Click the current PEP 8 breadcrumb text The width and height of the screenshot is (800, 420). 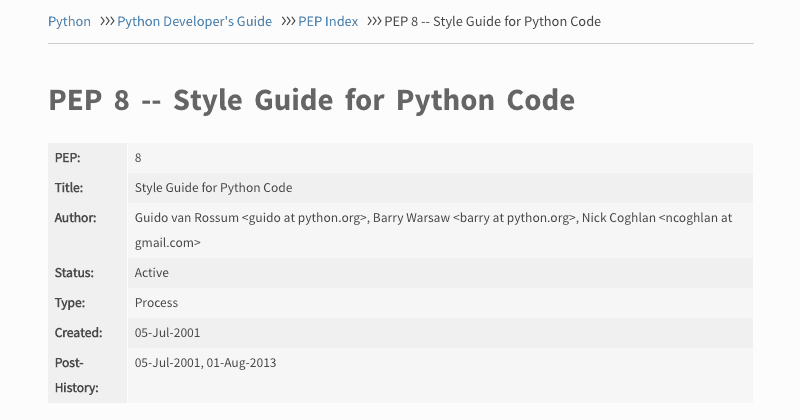(x=492, y=21)
